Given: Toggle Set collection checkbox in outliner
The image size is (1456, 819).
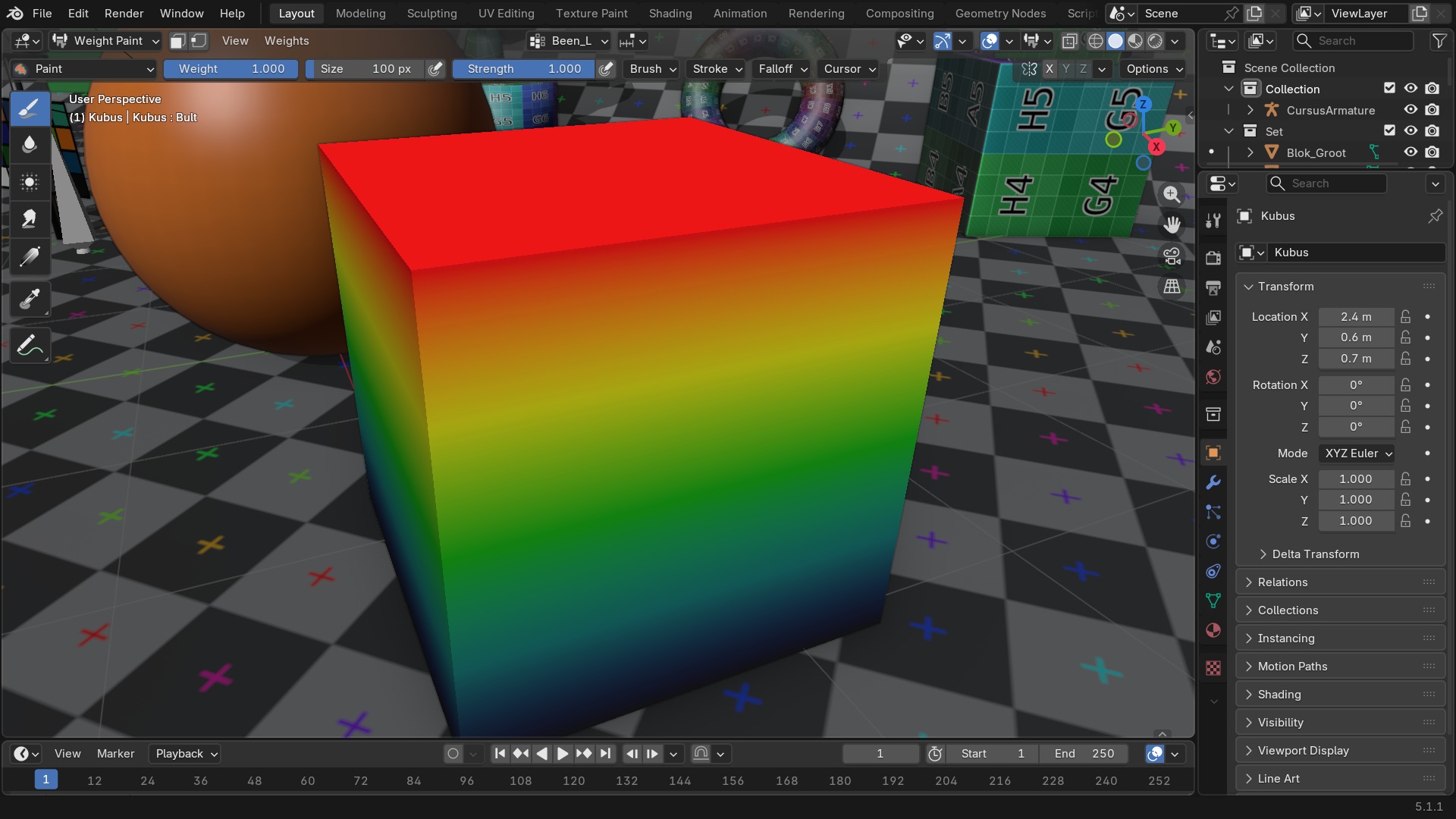Looking at the screenshot, I should (x=1389, y=131).
